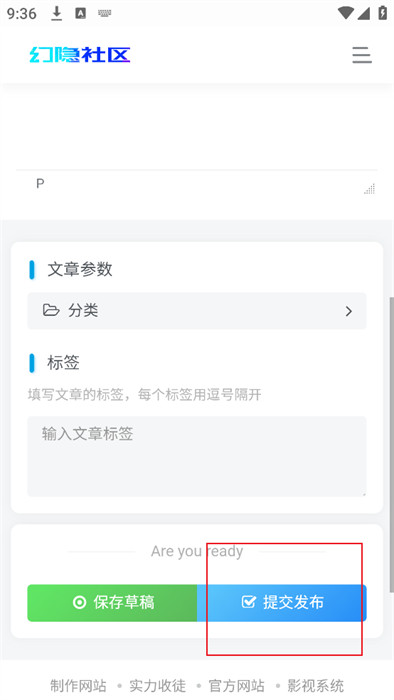The height and width of the screenshot is (700, 394).
Task: Open the 影视系统 footer link
Action: click(315, 685)
